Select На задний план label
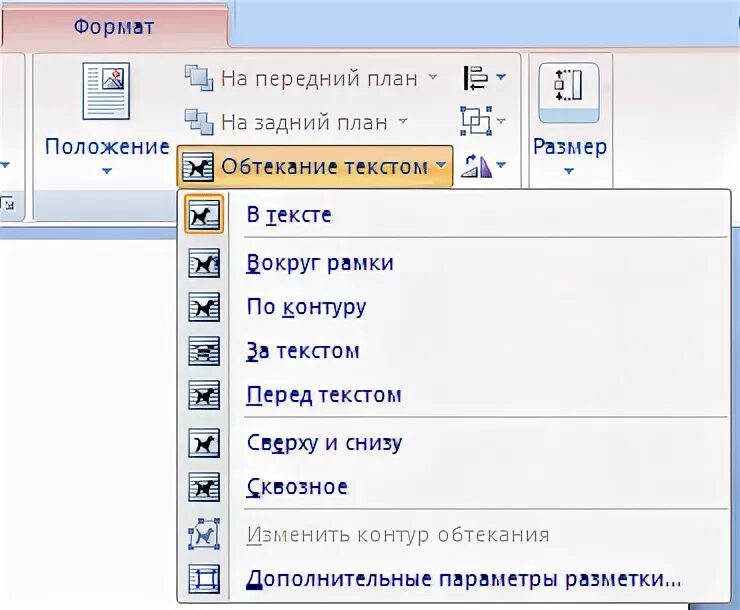 pos(304,123)
